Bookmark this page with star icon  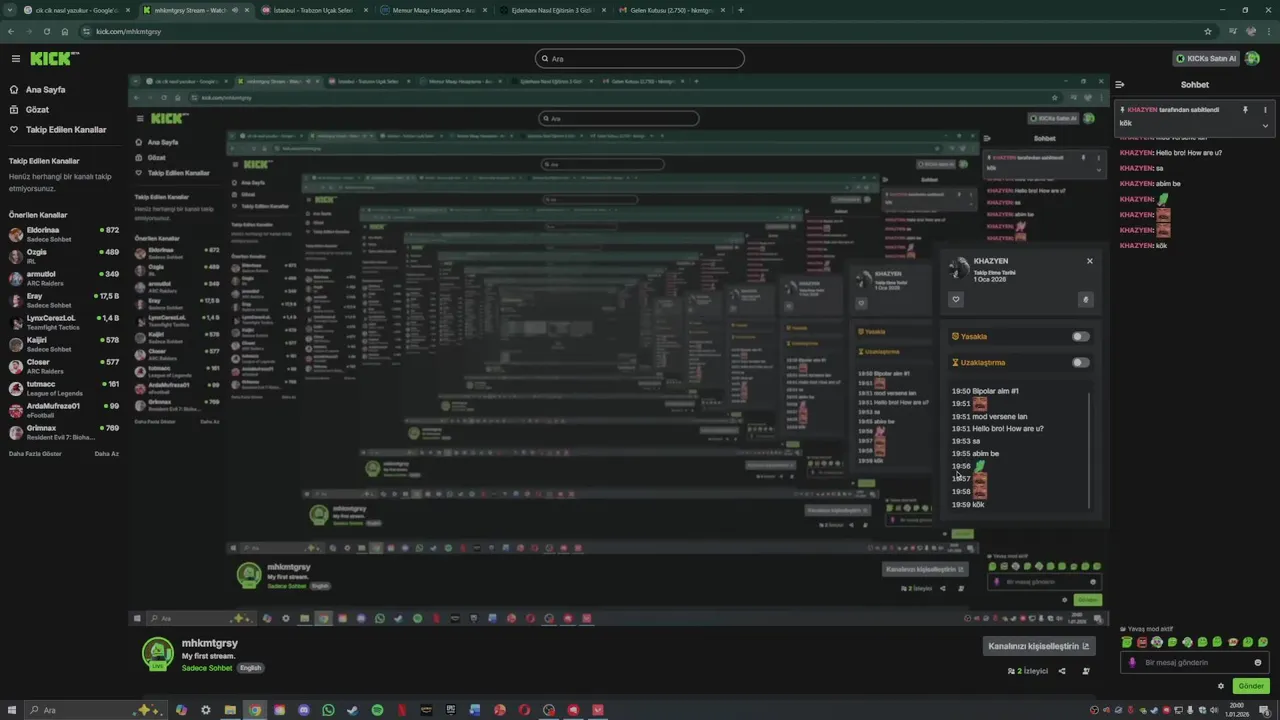click(1208, 31)
